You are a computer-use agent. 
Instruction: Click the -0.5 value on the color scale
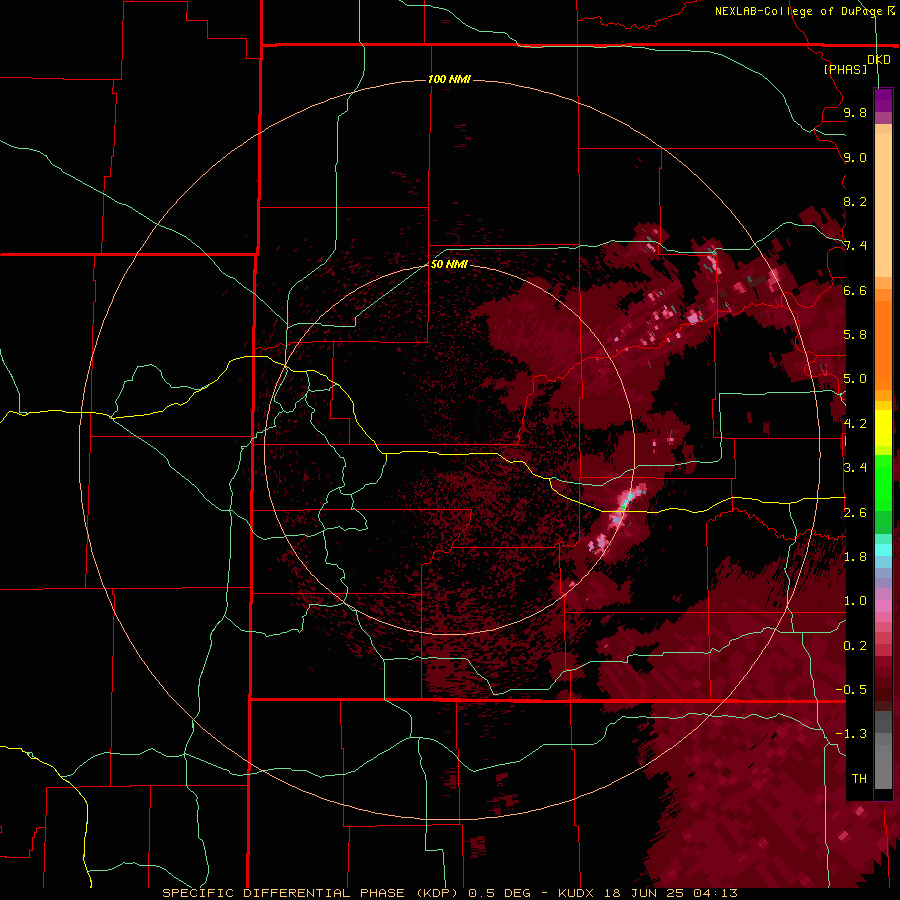pos(851,690)
